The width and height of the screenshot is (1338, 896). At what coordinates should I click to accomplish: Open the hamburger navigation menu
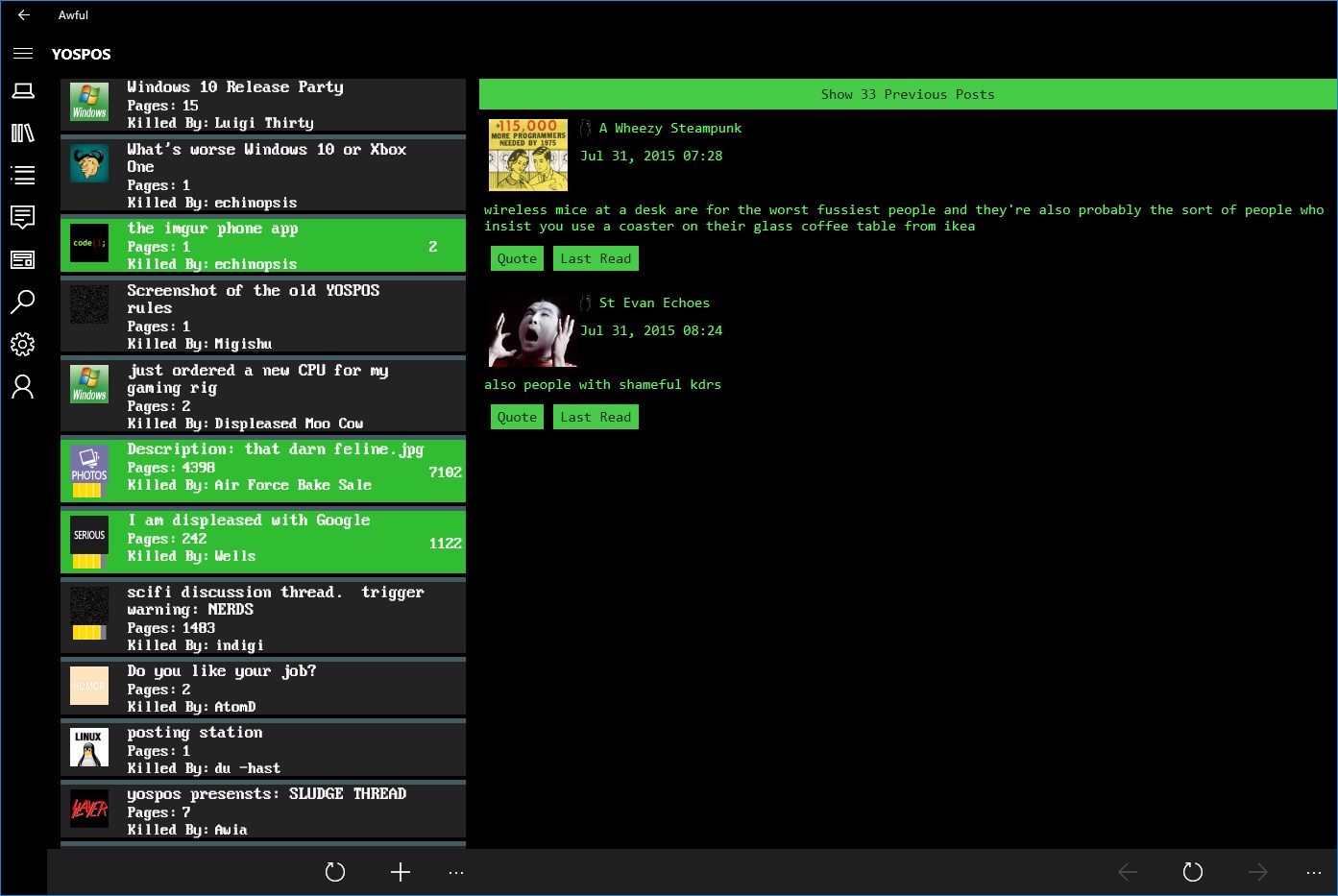pyautogui.click(x=23, y=54)
